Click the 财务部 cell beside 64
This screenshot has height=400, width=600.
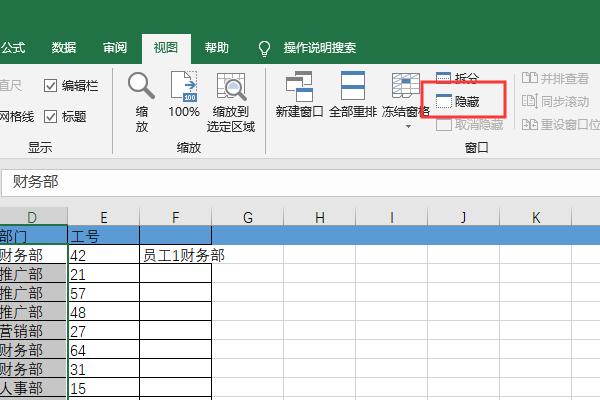pyautogui.click(x=33, y=350)
